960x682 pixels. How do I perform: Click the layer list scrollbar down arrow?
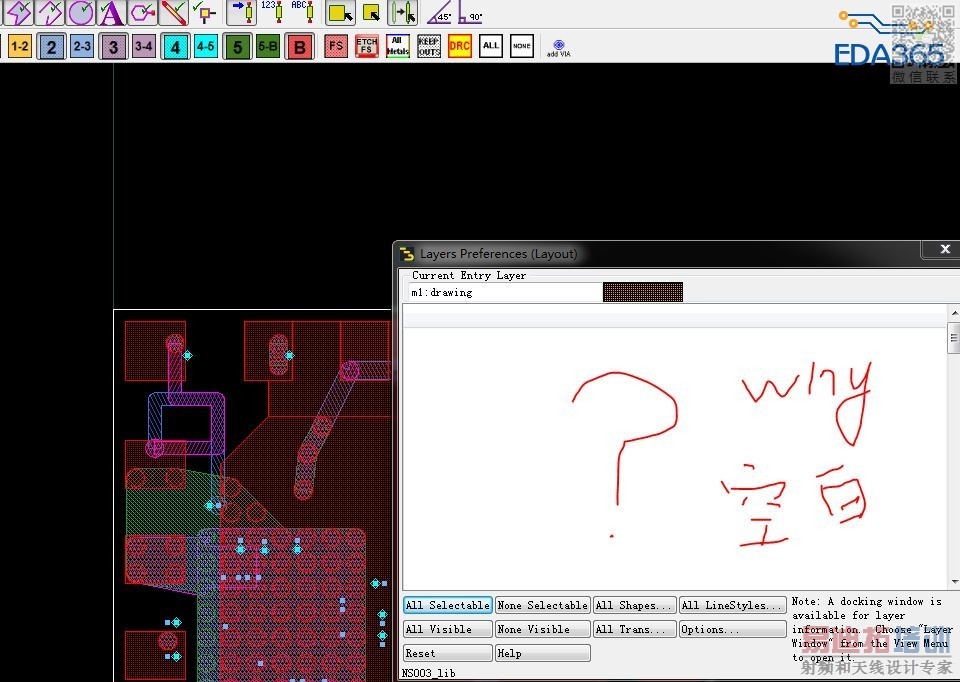[954, 582]
